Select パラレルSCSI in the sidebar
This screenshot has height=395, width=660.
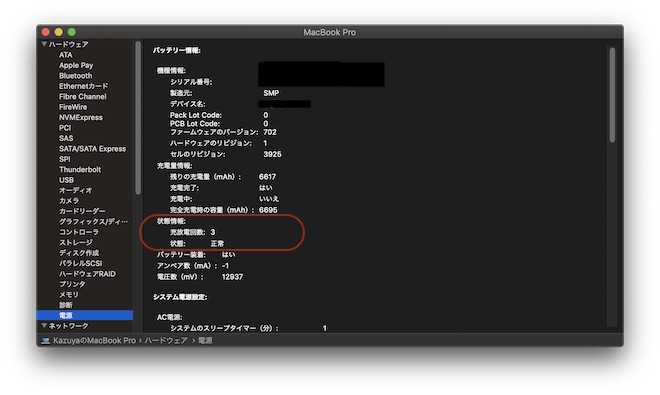(x=80, y=263)
